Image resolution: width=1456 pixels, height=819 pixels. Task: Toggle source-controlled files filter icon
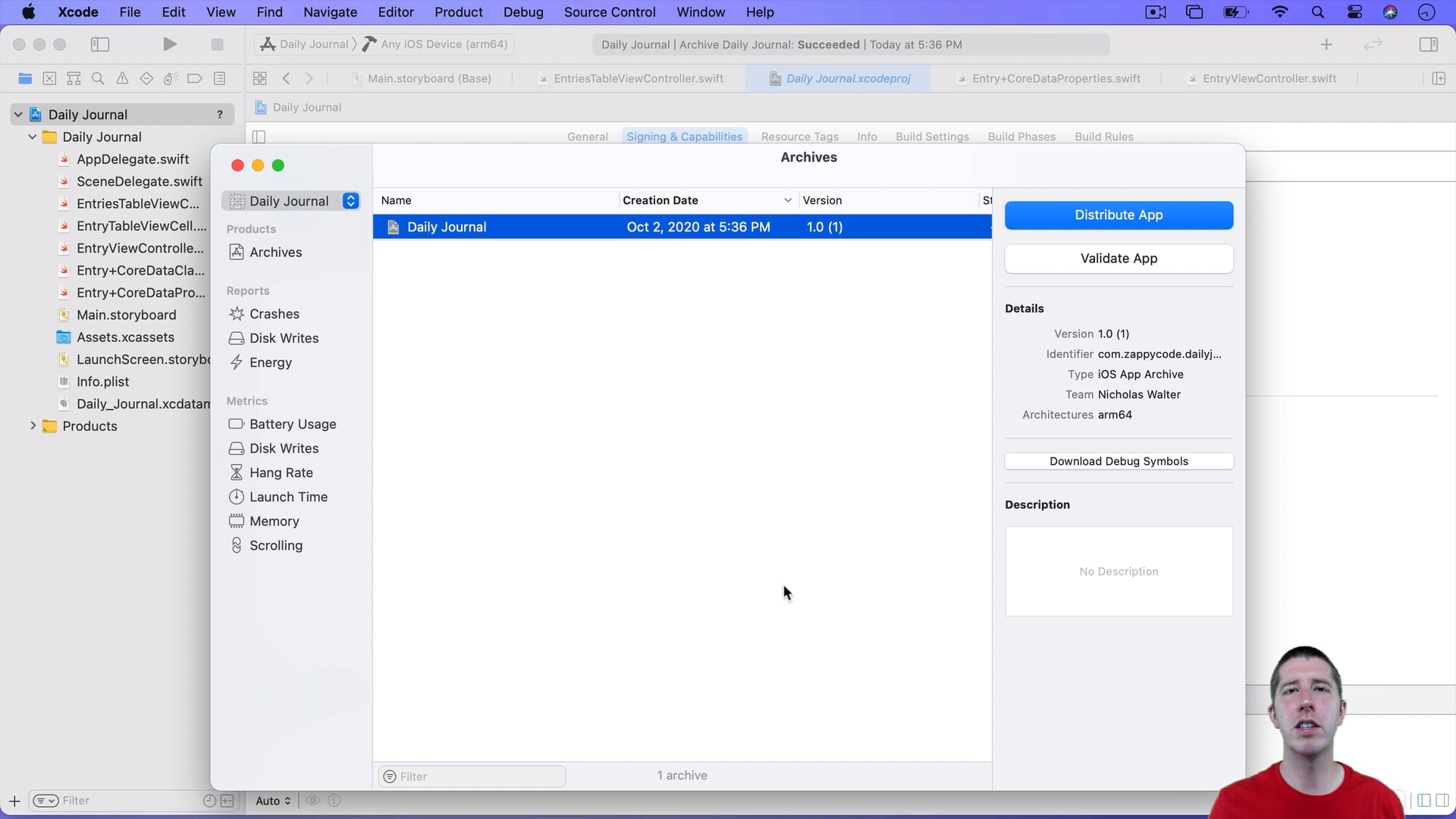(x=227, y=801)
